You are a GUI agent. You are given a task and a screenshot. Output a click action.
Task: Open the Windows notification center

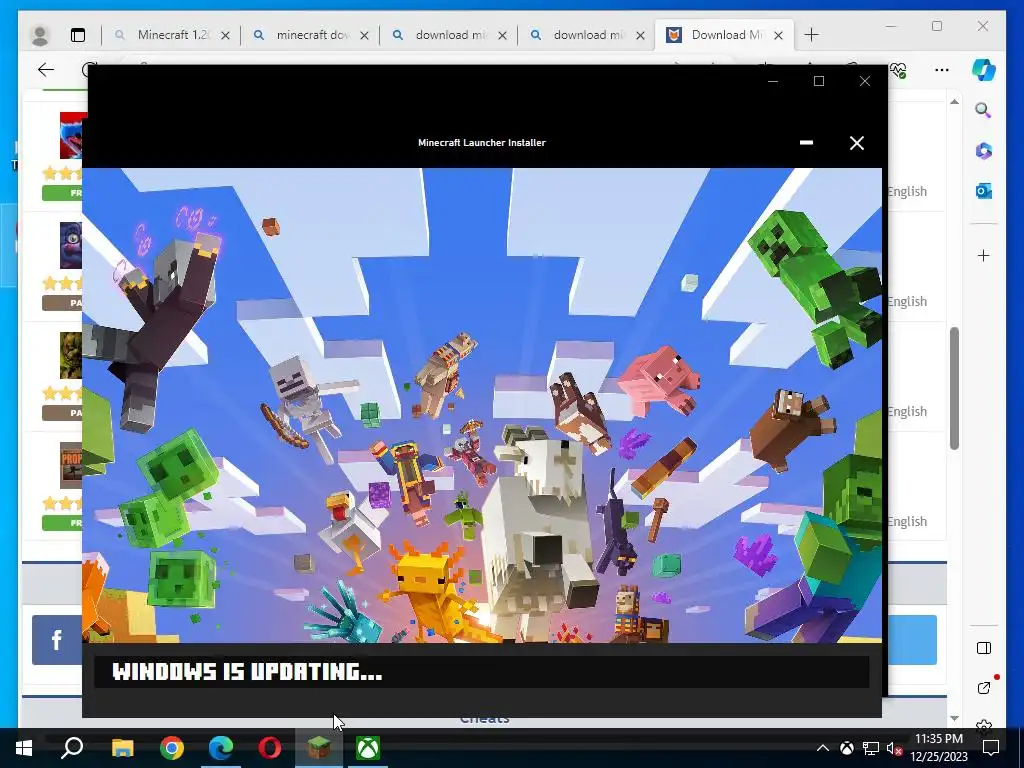(991, 748)
